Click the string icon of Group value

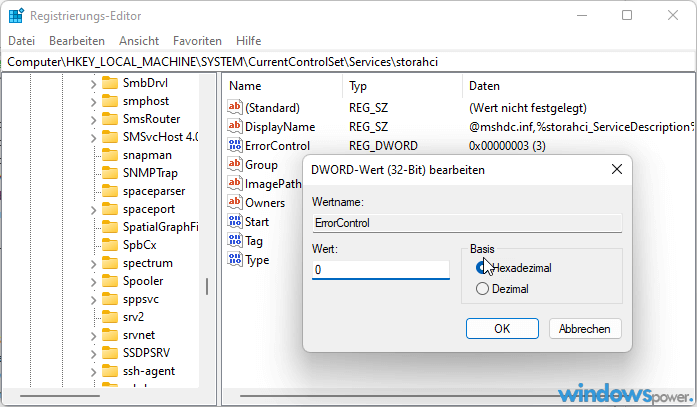tap(235, 164)
